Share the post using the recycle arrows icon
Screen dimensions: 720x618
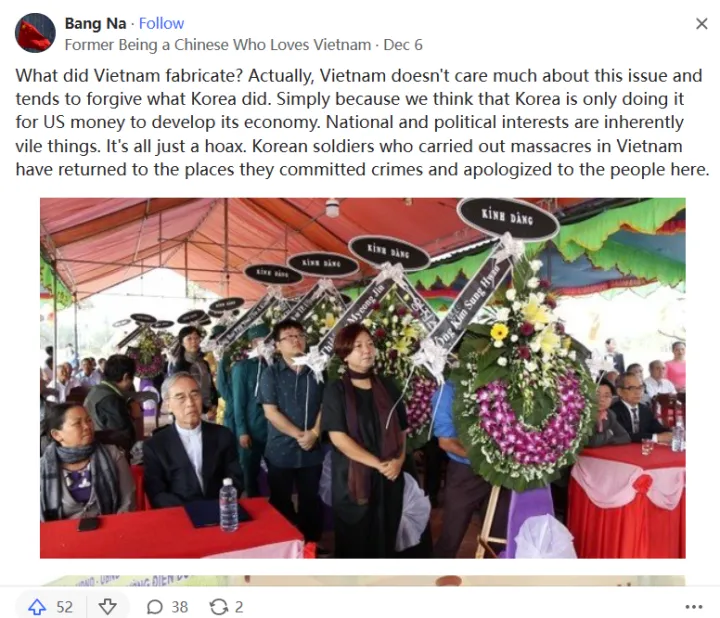point(219,607)
